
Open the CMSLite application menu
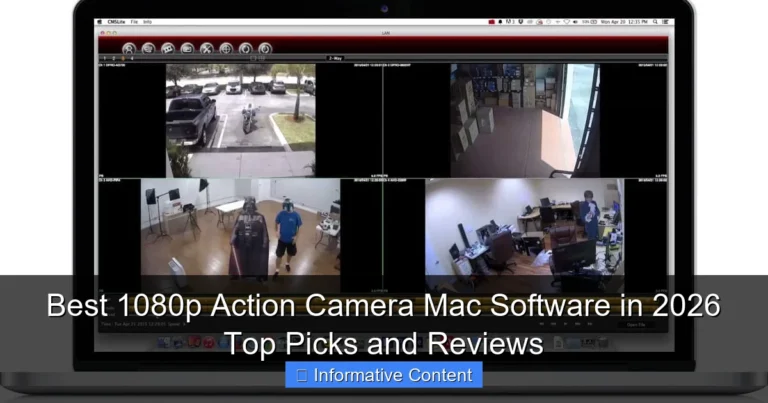coord(116,22)
